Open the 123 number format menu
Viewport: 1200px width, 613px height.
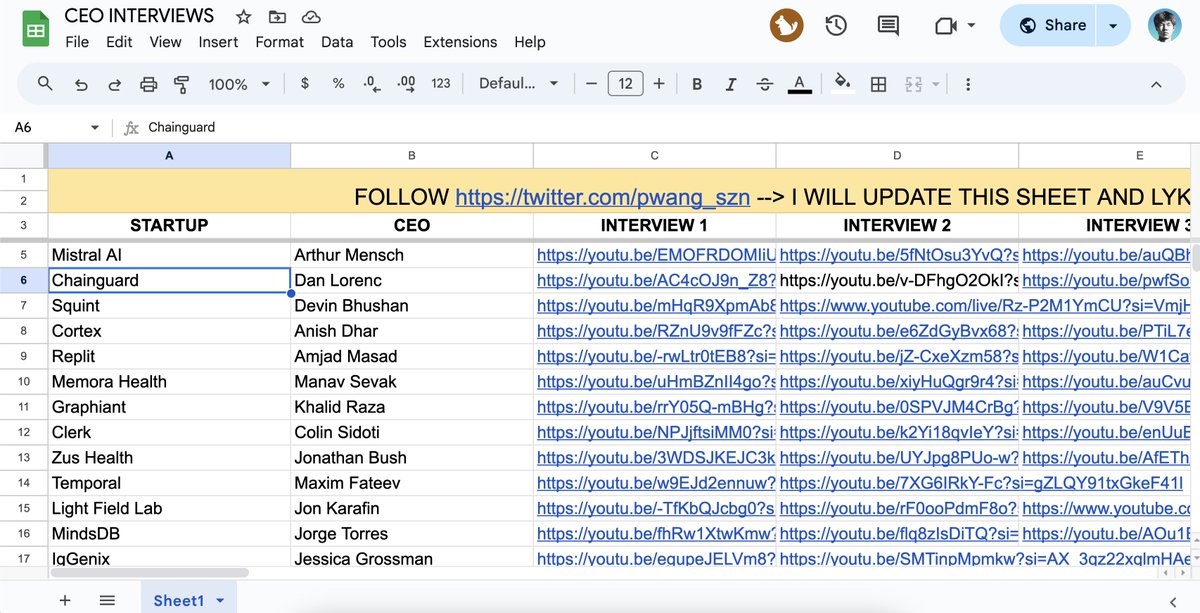click(x=441, y=84)
